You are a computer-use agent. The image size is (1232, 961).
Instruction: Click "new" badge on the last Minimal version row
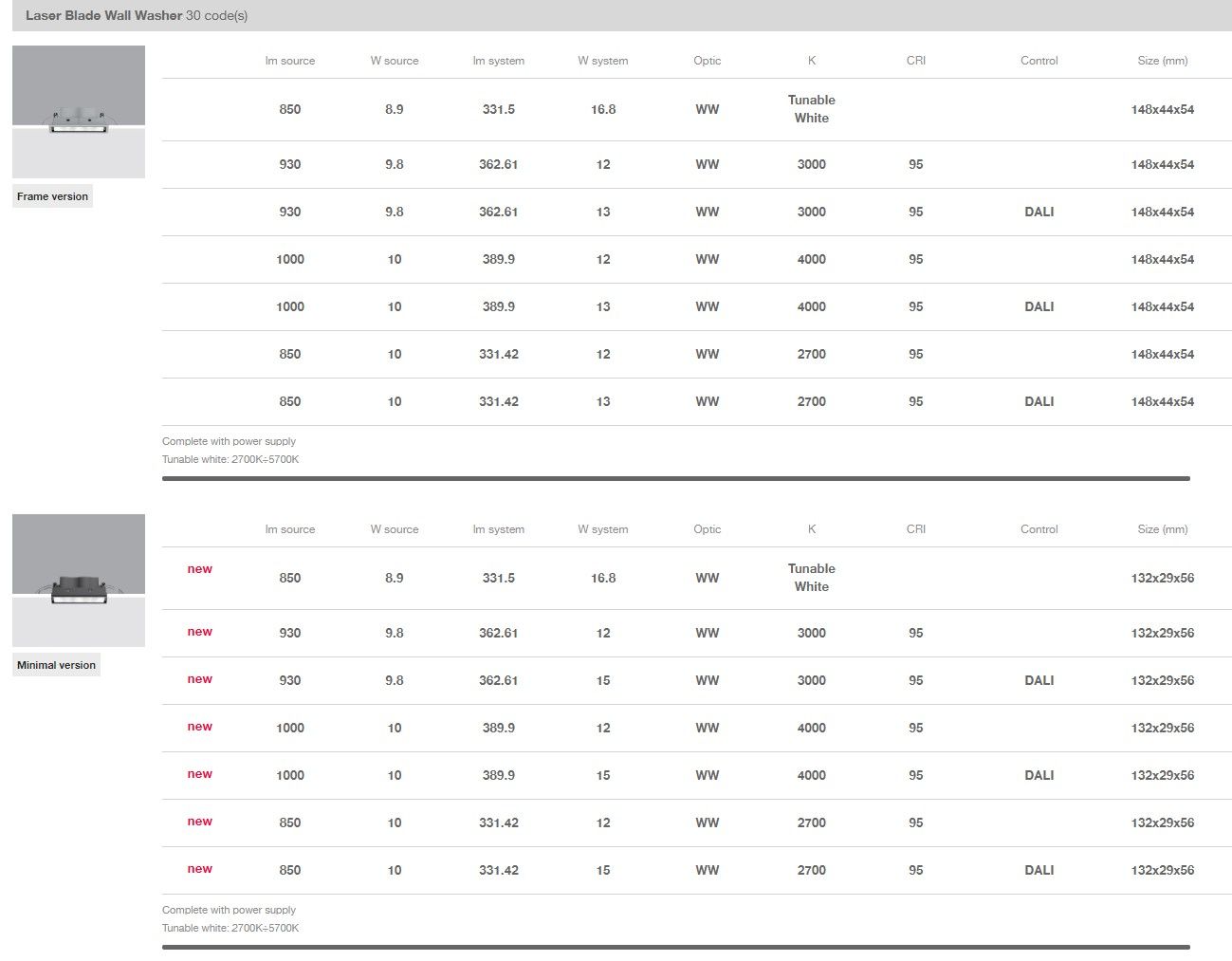point(199,869)
